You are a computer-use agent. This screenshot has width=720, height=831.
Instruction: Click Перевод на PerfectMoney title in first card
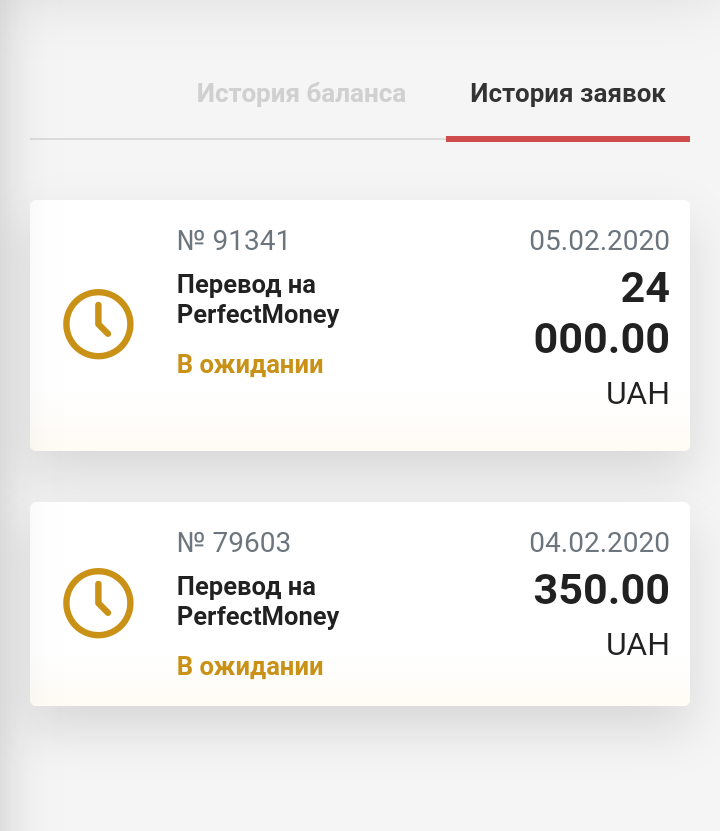258,299
